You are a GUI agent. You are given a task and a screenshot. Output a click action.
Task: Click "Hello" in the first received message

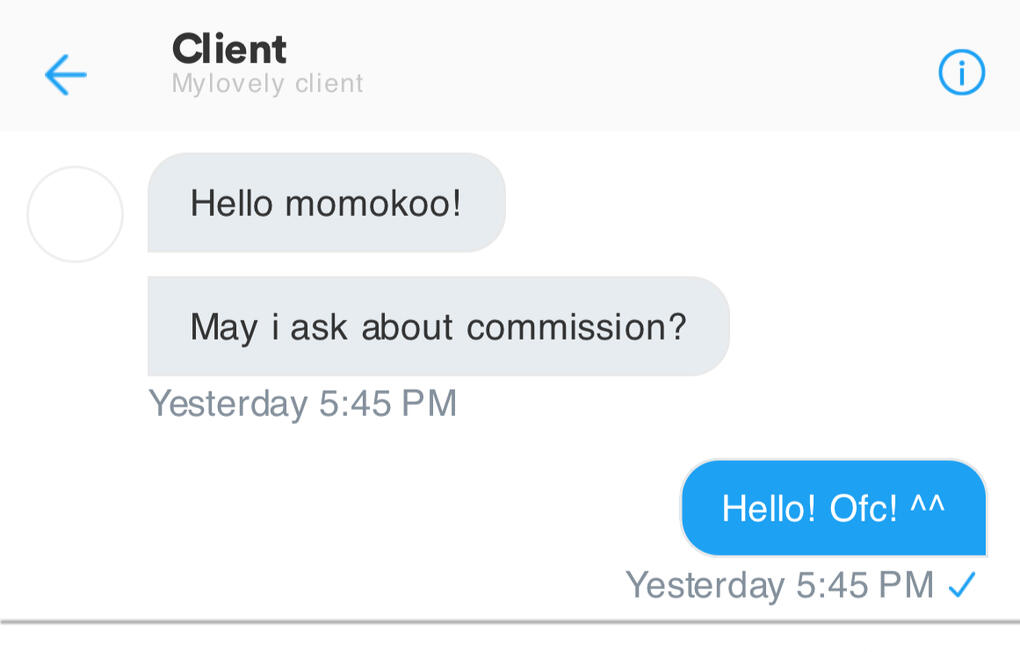click(x=231, y=203)
